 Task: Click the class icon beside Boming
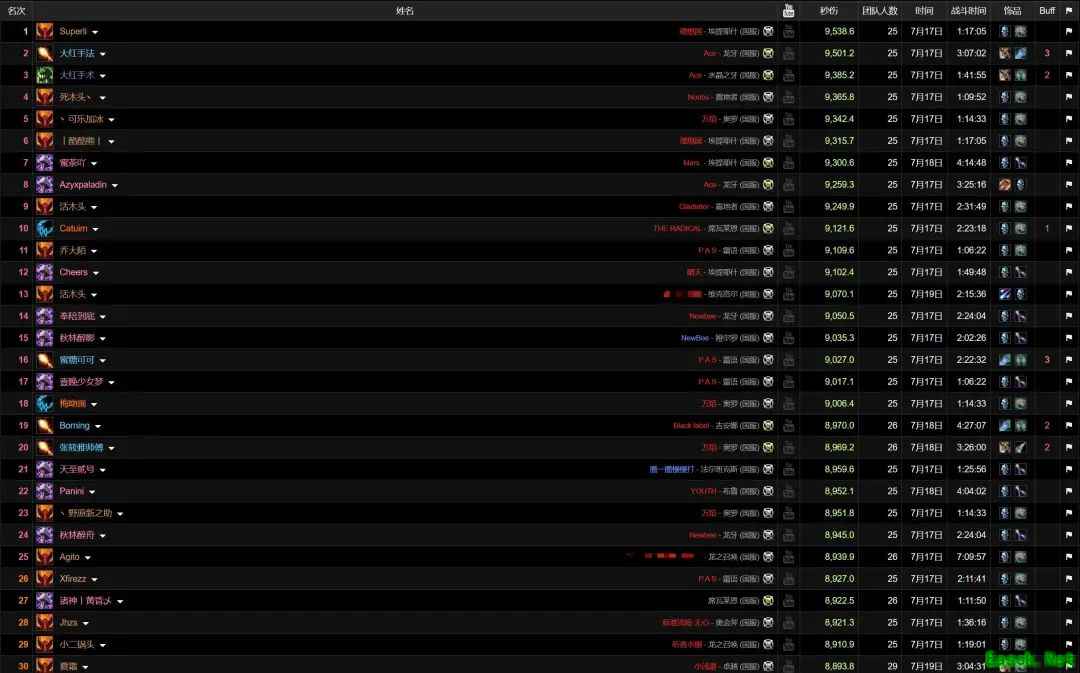[x=45, y=426]
